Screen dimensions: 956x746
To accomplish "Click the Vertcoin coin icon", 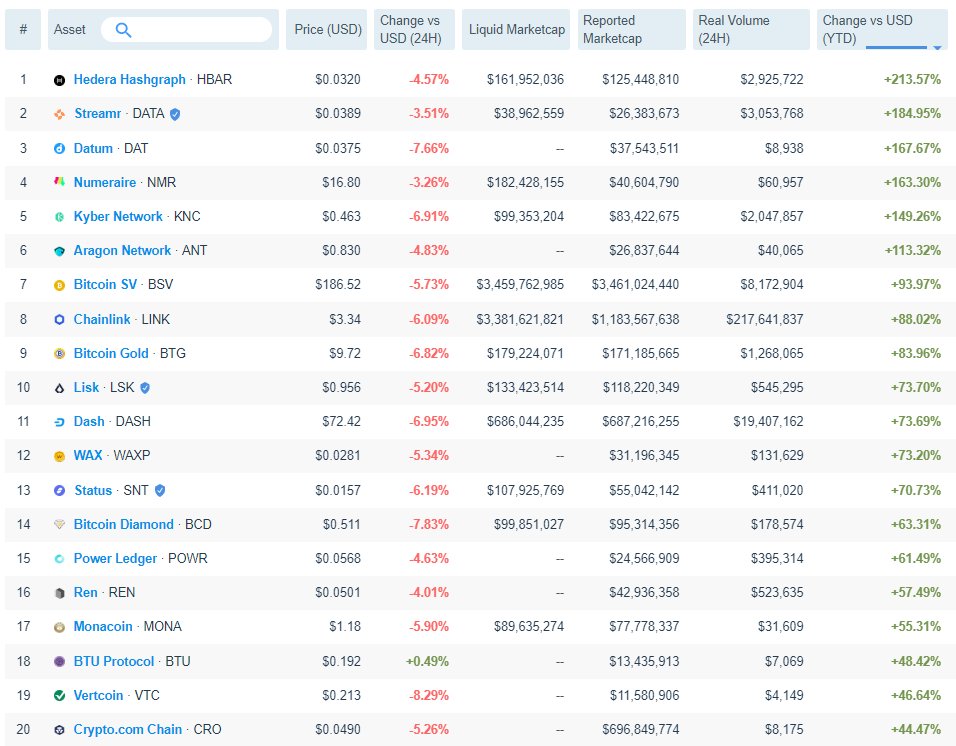I will [x=59, y=695].
